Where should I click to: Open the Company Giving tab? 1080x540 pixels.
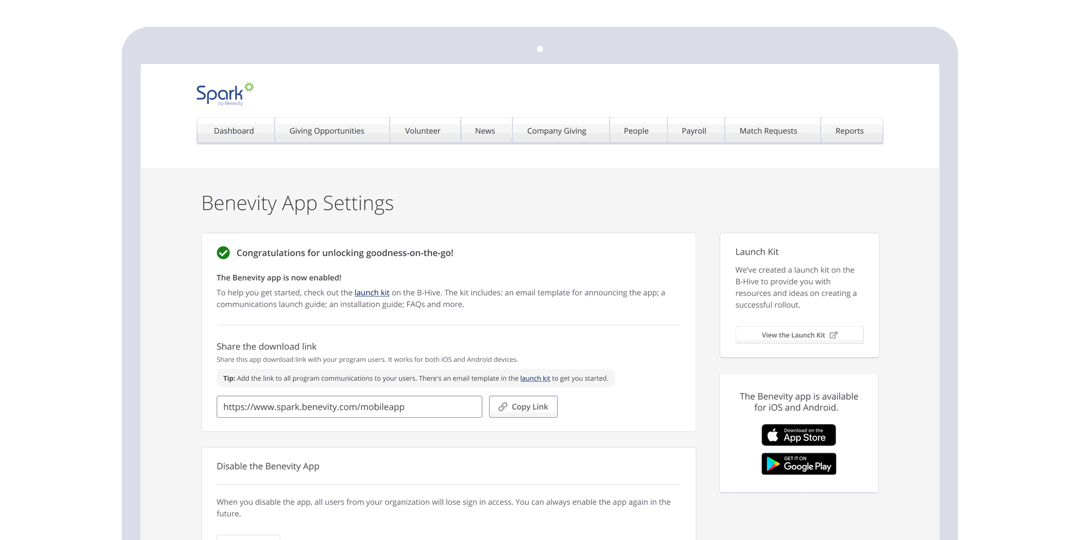click(557, 131)
